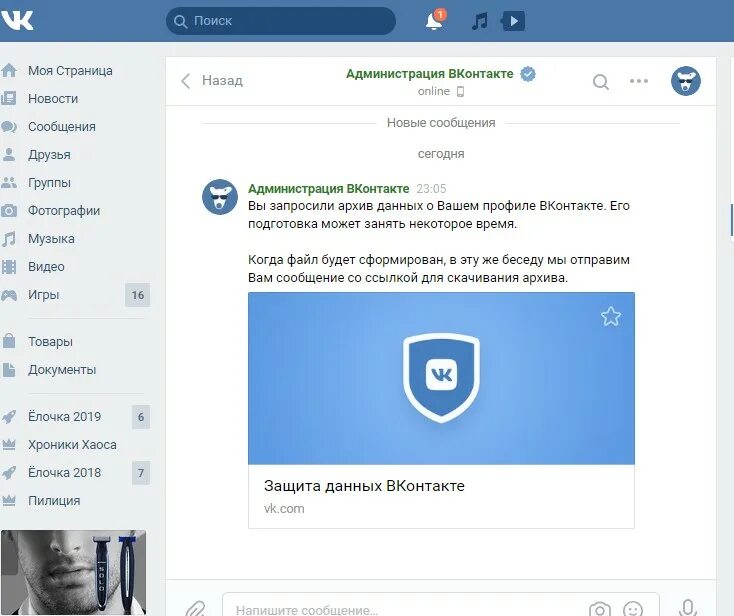Screen dimensions: 734x616
Task: Click the home icon beside Моя Страница
Action: click(9, 71)
